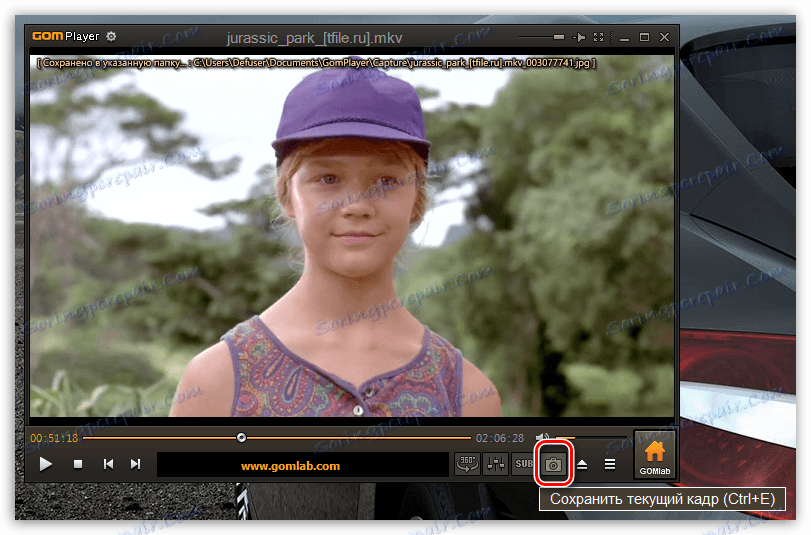Click the title jurassic_park_[tfile.ru].mkv
Image resolution: width=811 pixels, height=535 pixels.
314,38
